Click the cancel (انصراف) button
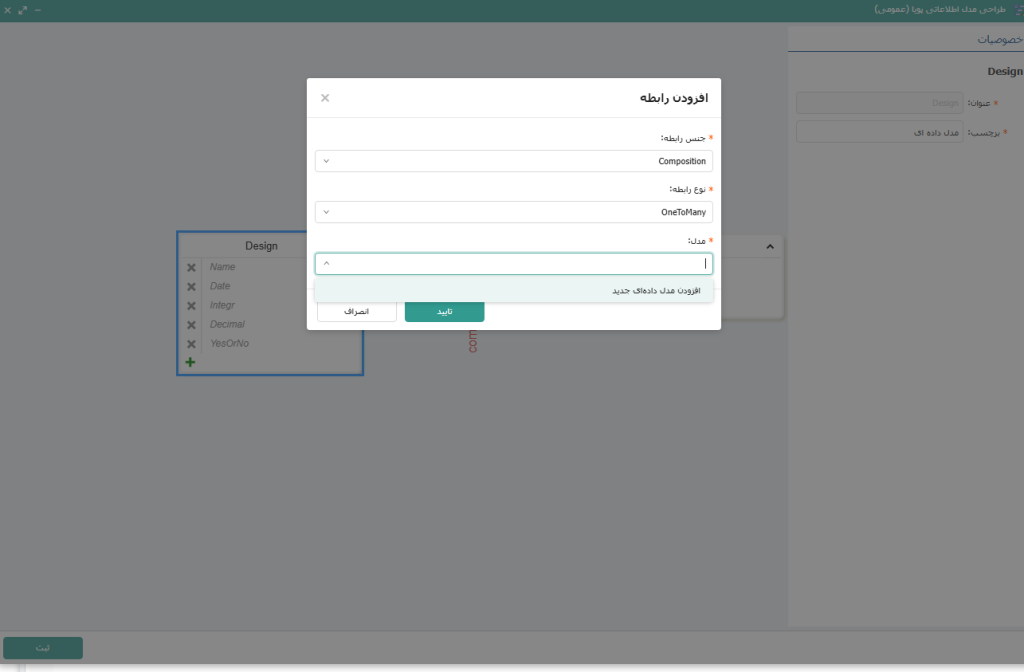Screen dimensions: 1024x672 (x=357, y=312)
